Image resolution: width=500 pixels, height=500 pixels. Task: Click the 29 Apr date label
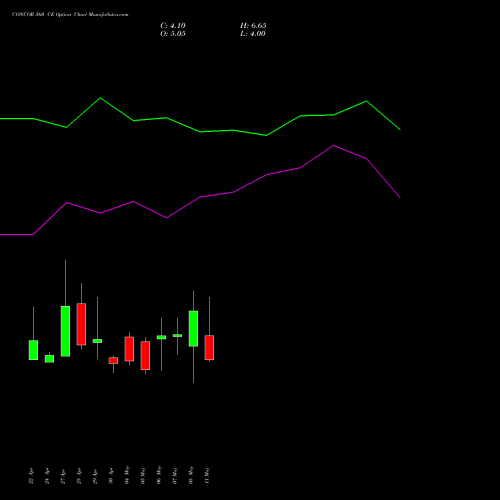coord(95,476)
